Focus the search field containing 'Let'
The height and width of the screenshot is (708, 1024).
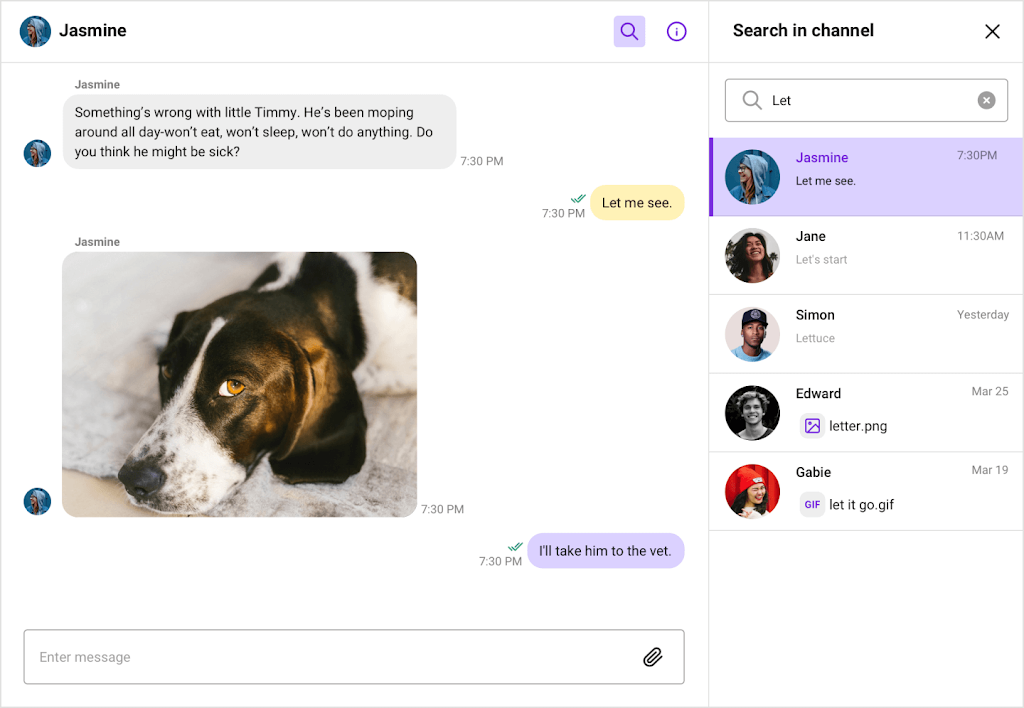click(x=866, y=101)
